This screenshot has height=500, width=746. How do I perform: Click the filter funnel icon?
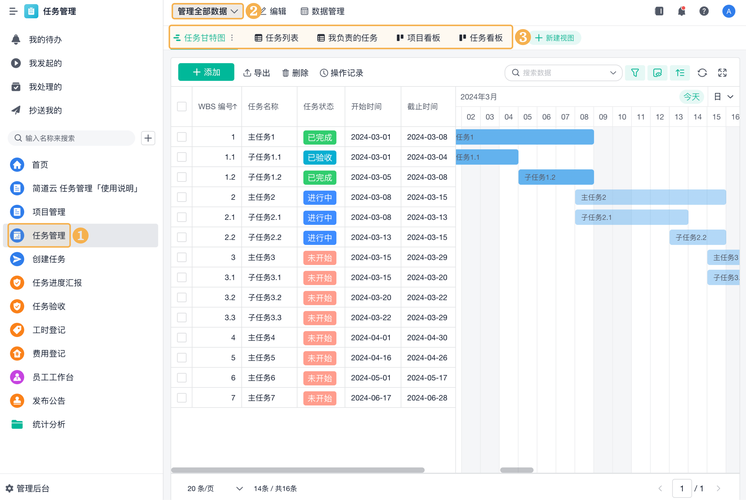point(635,73)
